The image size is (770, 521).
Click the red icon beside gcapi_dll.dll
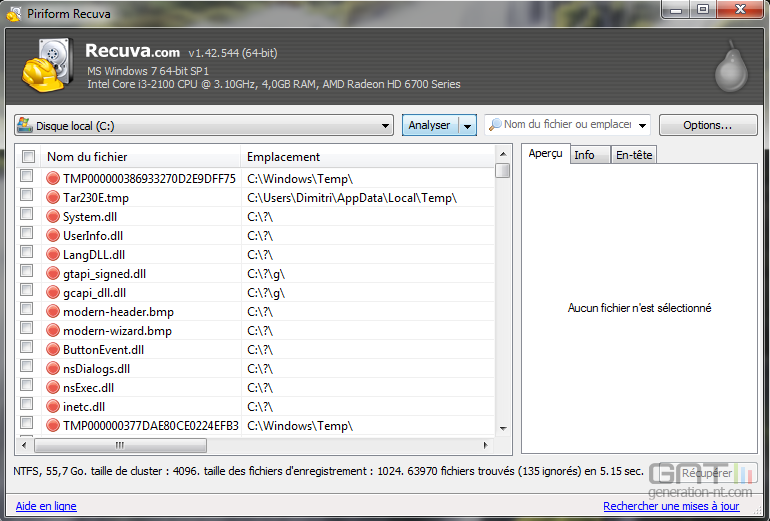53,292
